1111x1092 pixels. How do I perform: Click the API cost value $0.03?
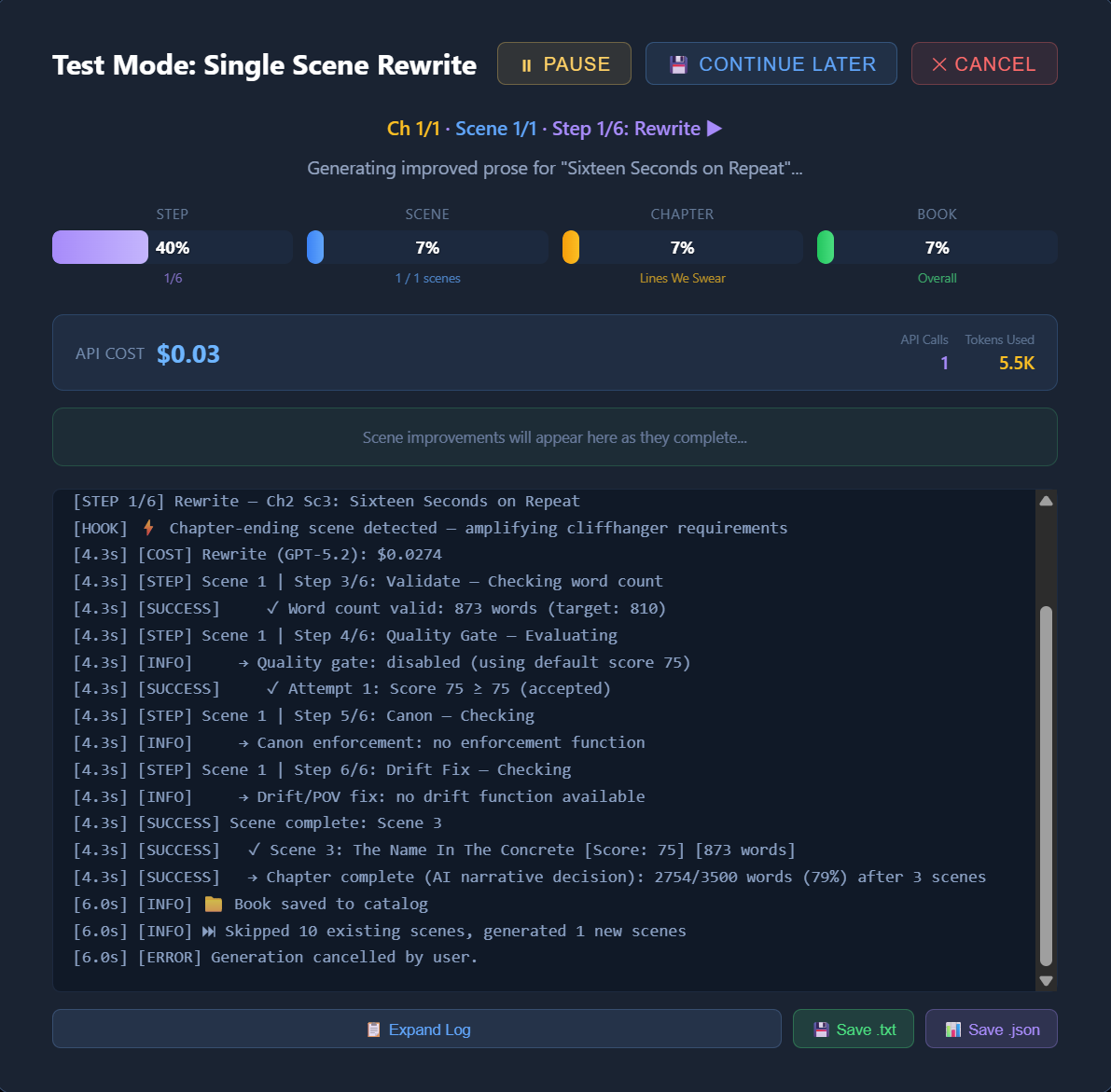(188, 353)
